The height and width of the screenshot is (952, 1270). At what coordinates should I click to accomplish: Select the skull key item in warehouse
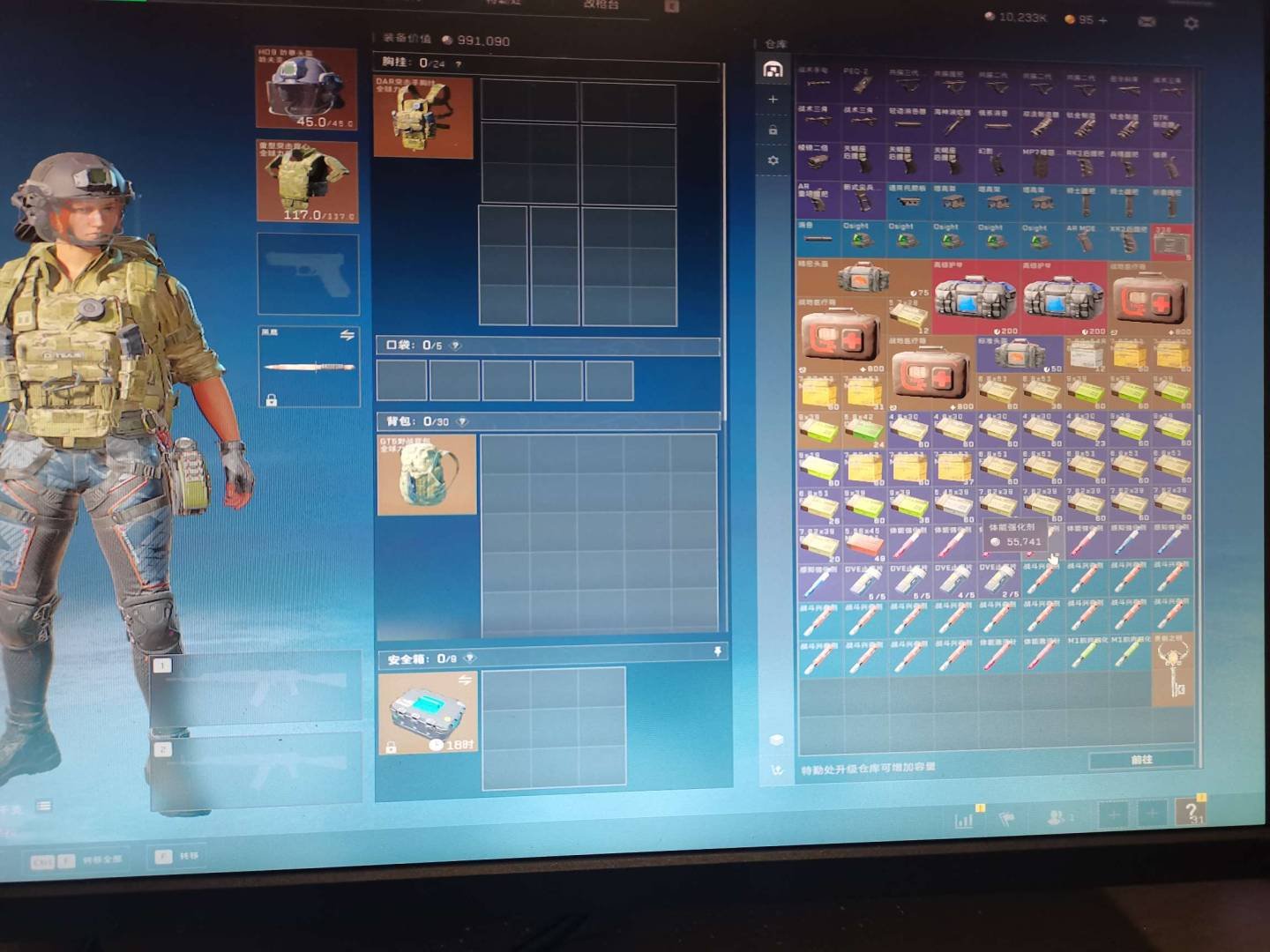(1172, 670)
